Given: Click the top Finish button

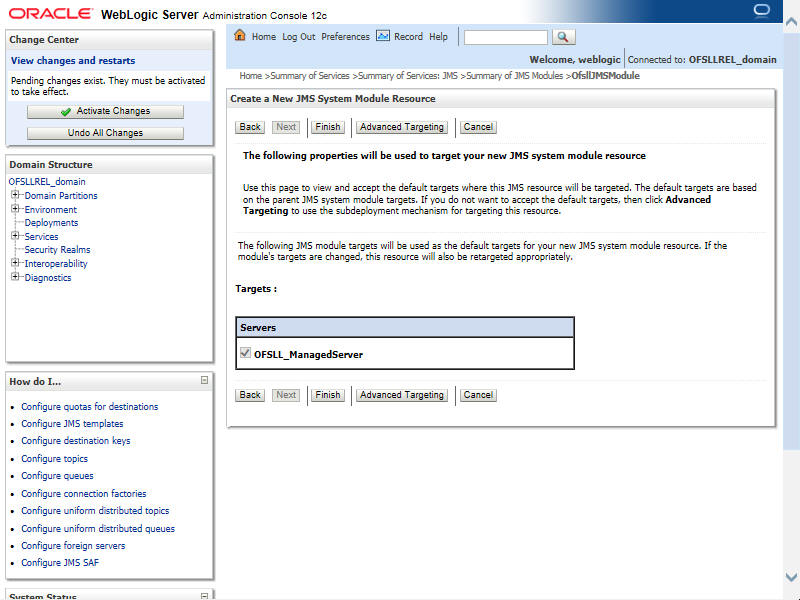Looking at the screenshot, I should [x=328, y=127].
